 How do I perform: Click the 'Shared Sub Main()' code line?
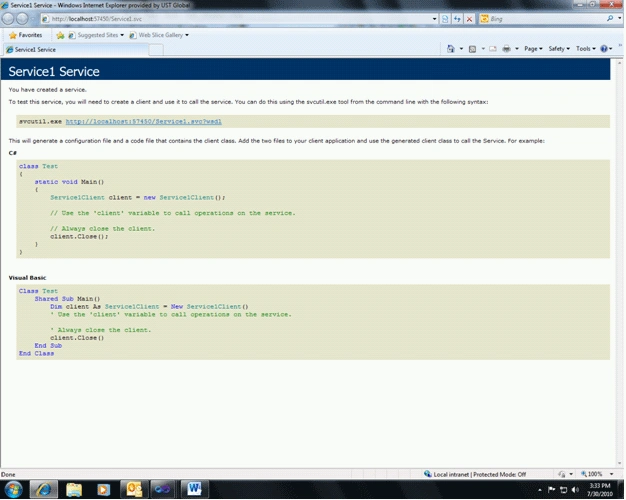[x=67, y=299]
